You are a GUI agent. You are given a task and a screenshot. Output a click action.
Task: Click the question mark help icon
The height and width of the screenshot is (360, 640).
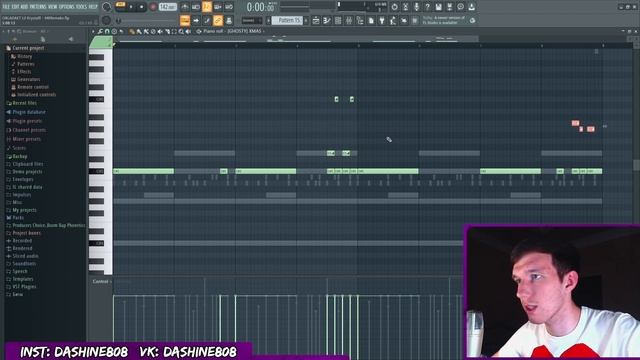point(427,7)
